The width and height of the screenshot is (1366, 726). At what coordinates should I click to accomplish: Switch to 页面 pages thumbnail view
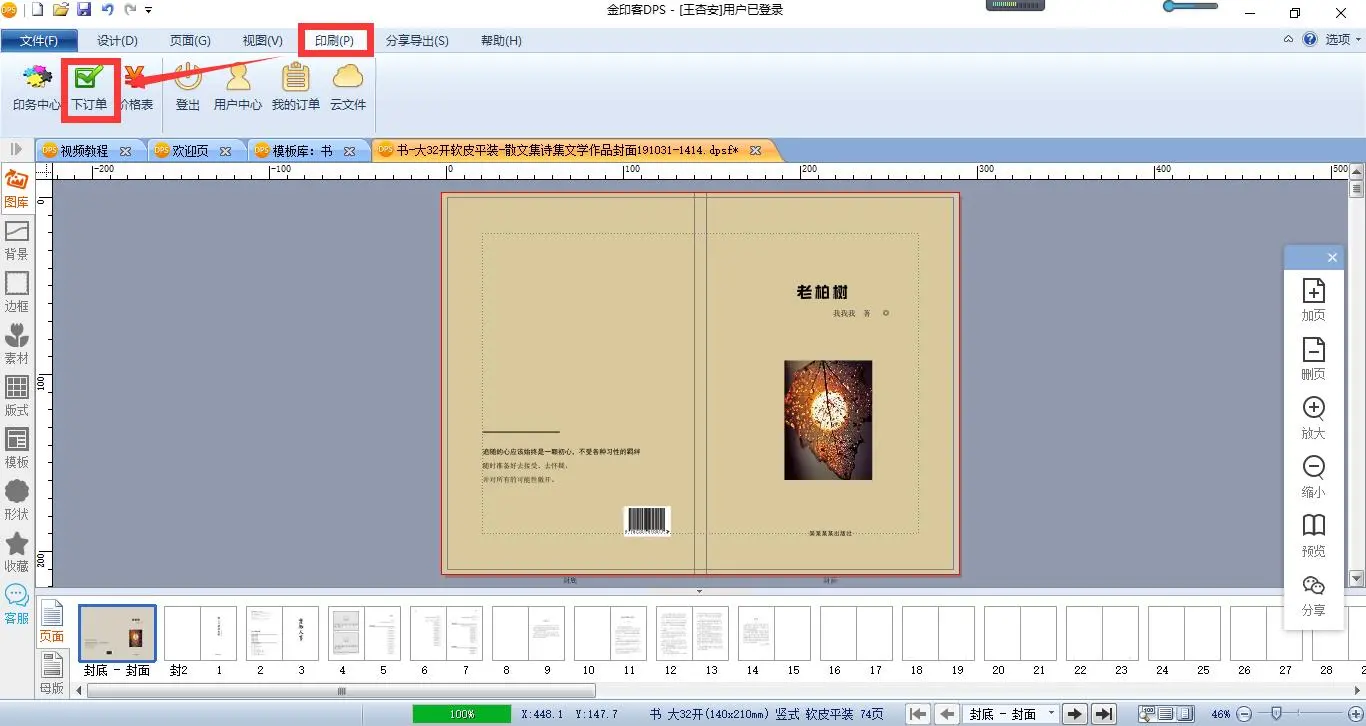(51, 622)
